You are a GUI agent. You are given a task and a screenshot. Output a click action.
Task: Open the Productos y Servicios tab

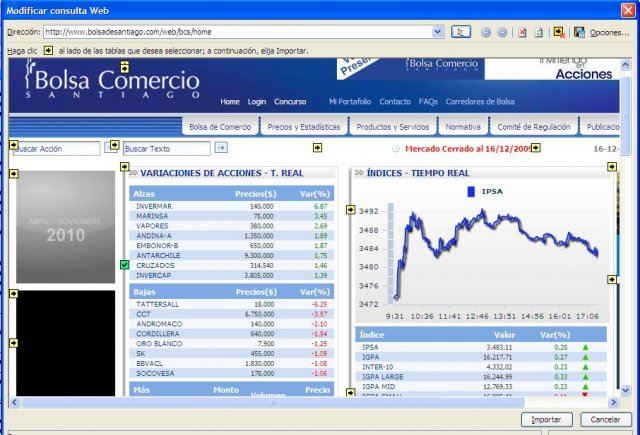[x=393, y=127]
